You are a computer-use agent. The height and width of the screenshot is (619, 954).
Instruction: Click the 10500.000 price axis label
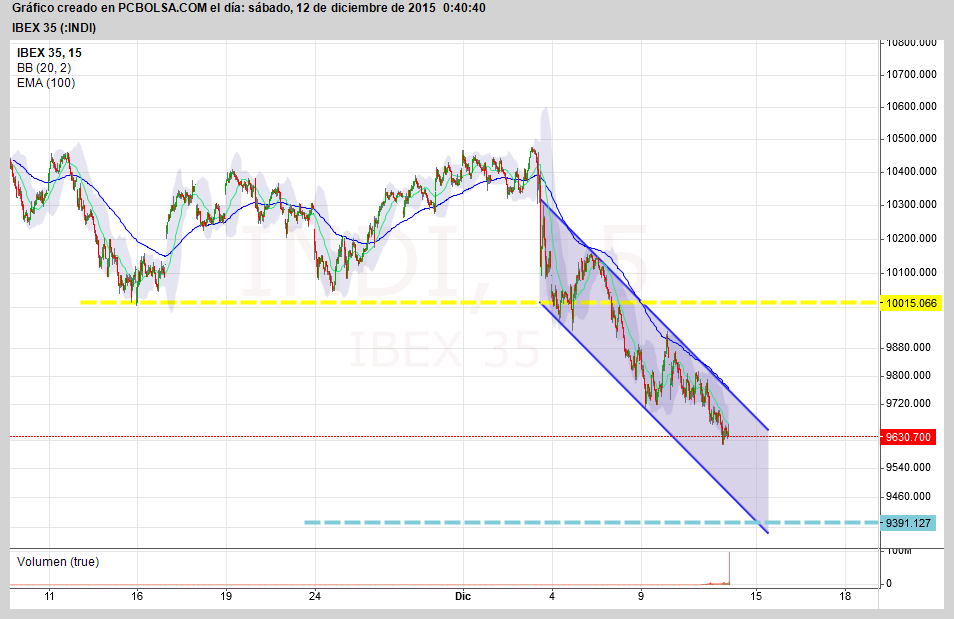pyautogui.click(x=912, y=138)
